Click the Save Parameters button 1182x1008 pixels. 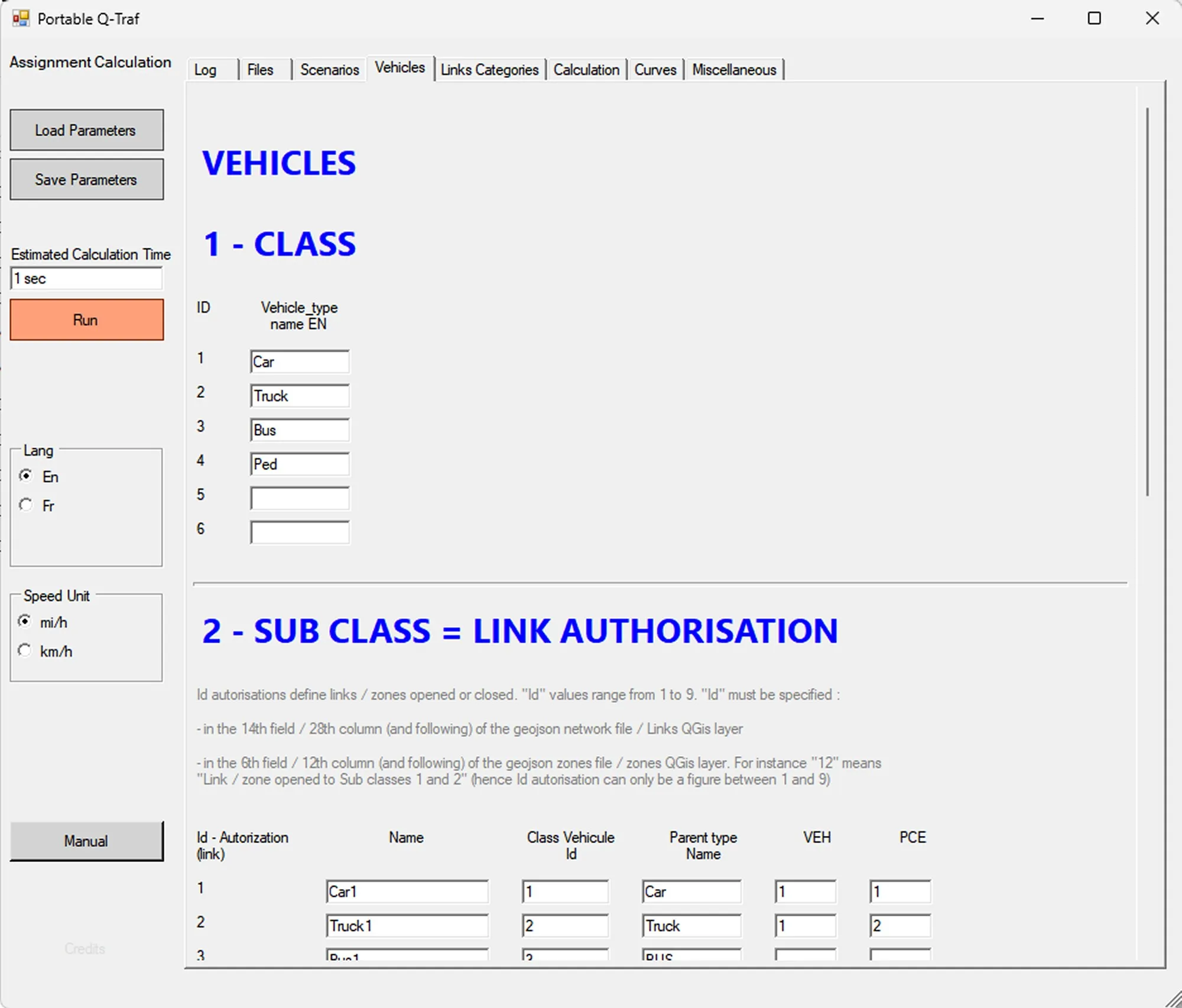(x=86, y=180)
